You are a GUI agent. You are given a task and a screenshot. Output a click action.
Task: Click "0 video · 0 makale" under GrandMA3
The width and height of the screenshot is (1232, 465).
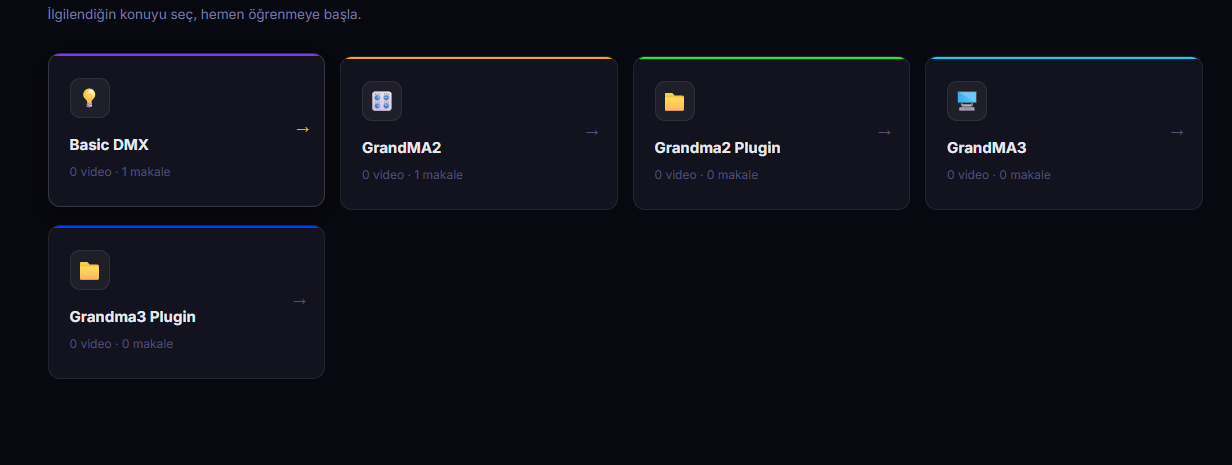point(998,175)
